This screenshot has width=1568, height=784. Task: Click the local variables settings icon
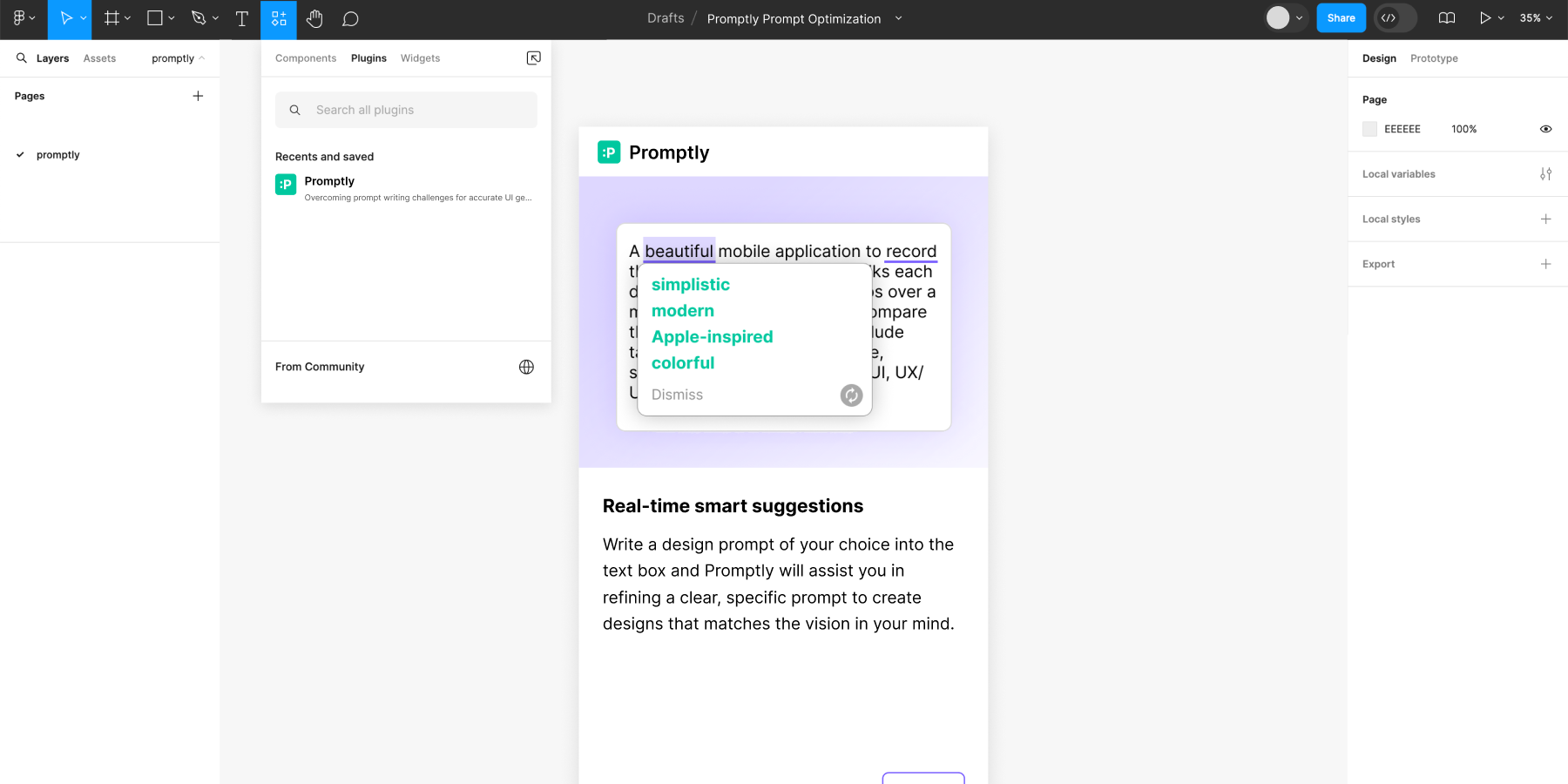pos(1545,174)
